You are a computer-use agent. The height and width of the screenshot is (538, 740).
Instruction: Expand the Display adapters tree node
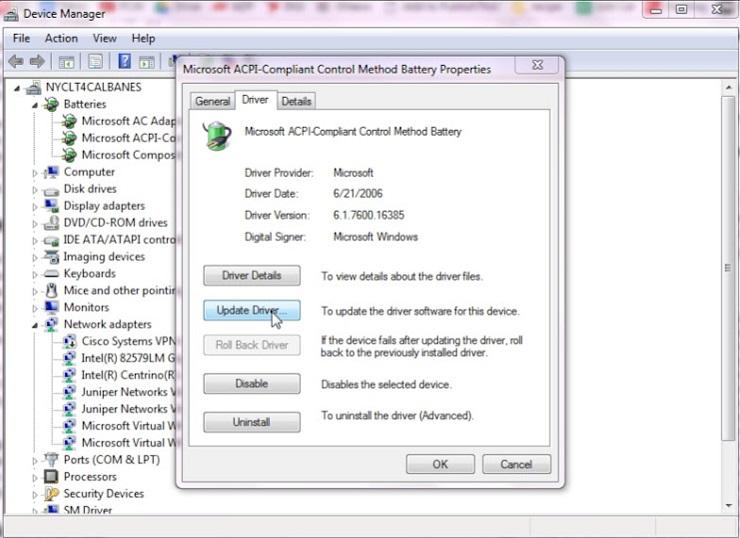coord(34,207)
